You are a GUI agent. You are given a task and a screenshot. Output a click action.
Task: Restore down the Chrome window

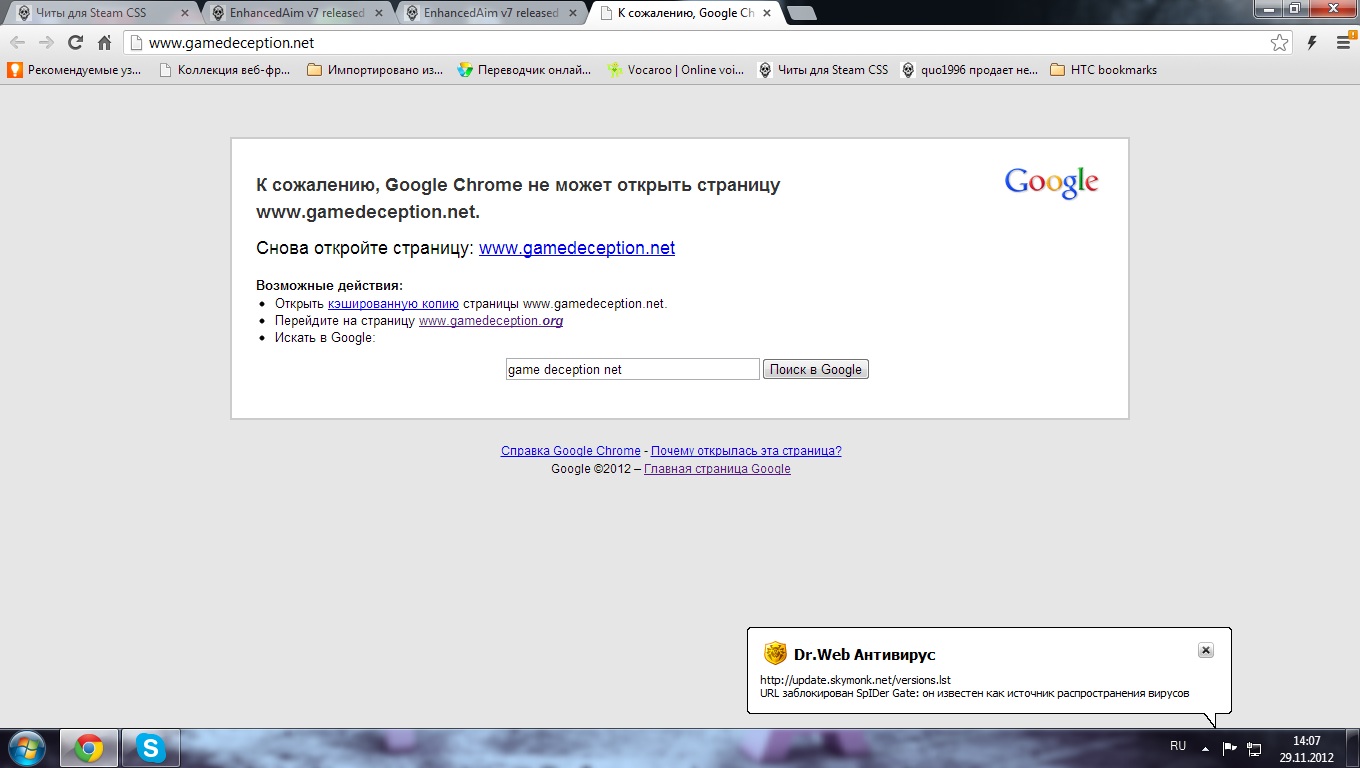coord(1295,8)
